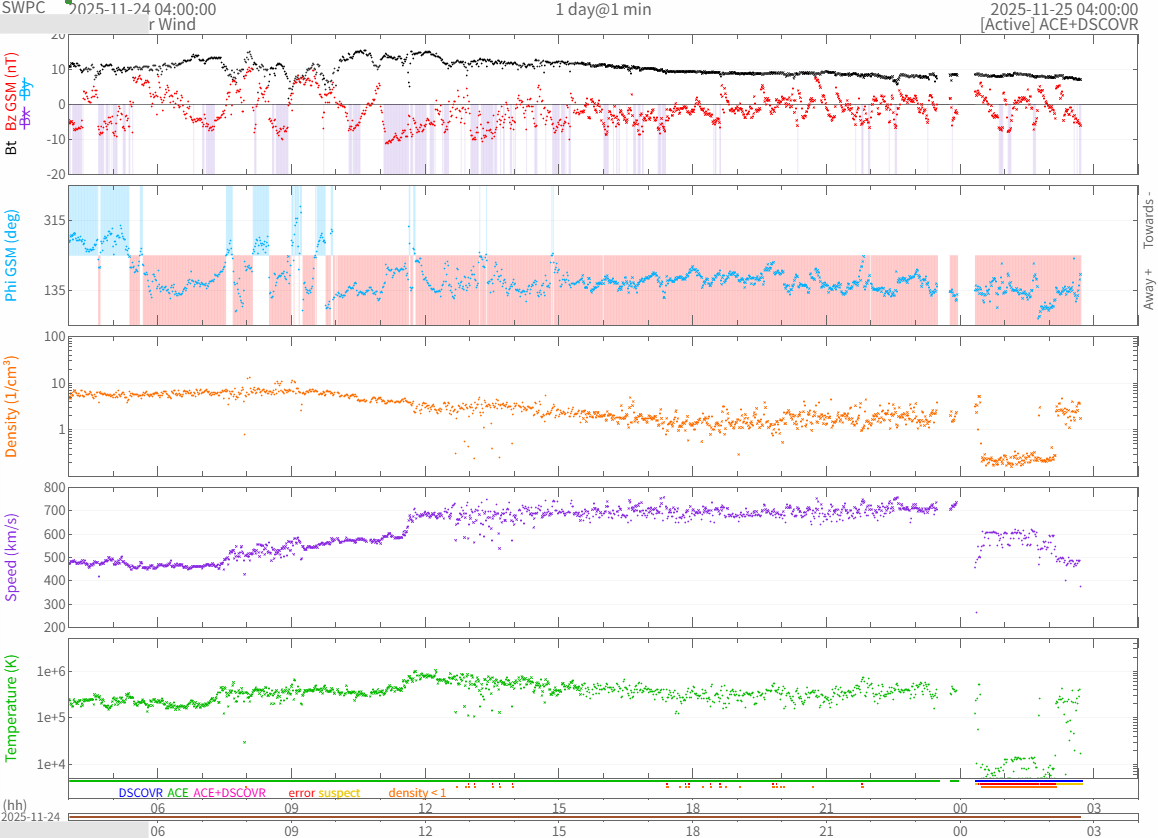Select DSCOVR in the source legend
Viewport: 1158px width, 838px height.
pos(140,793)
